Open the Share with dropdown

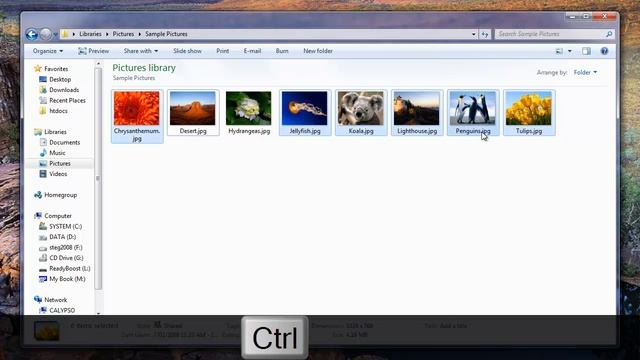point(141,51)
